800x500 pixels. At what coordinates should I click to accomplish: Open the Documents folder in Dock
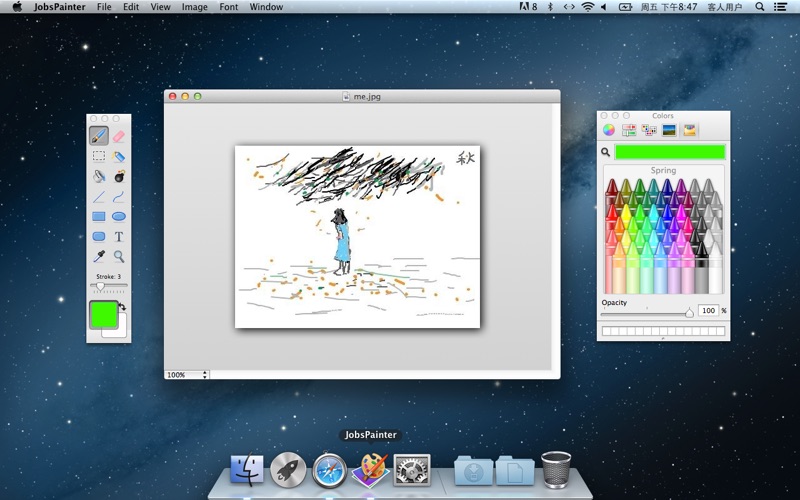tap(515, 471)
